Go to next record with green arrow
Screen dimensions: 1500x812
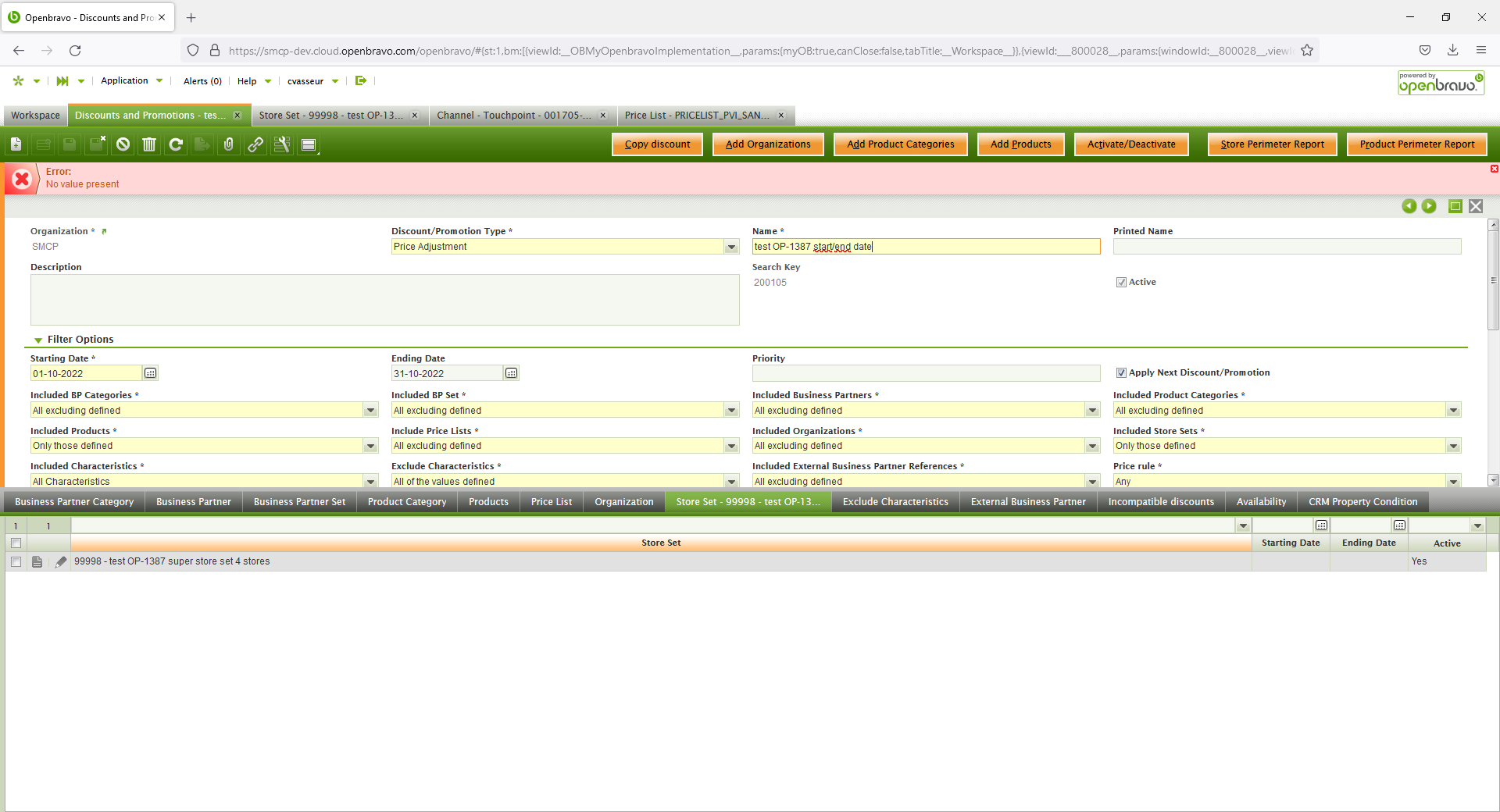click(1429, 206)
